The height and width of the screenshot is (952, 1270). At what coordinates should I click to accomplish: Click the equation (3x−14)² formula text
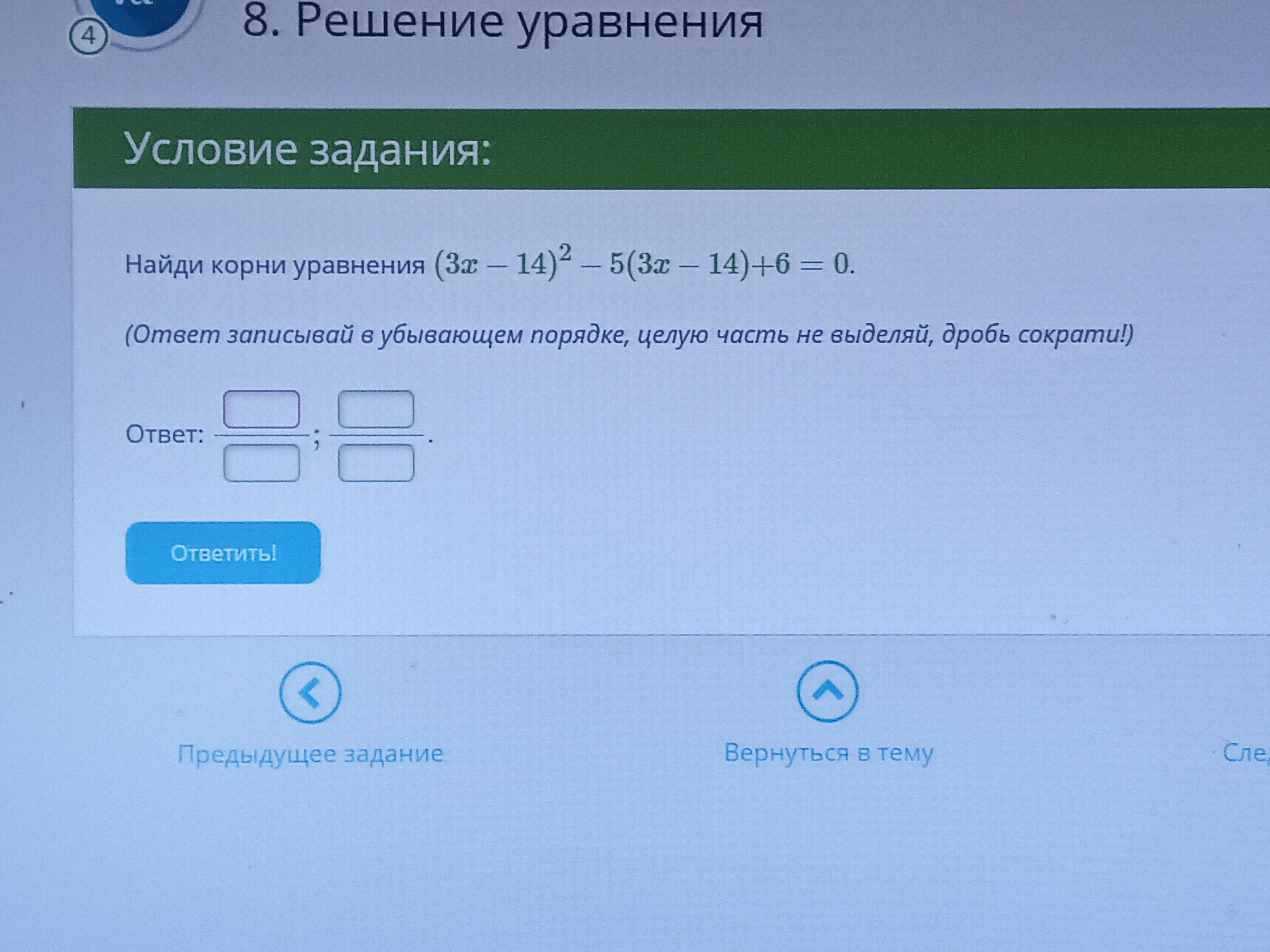[643, 264]
